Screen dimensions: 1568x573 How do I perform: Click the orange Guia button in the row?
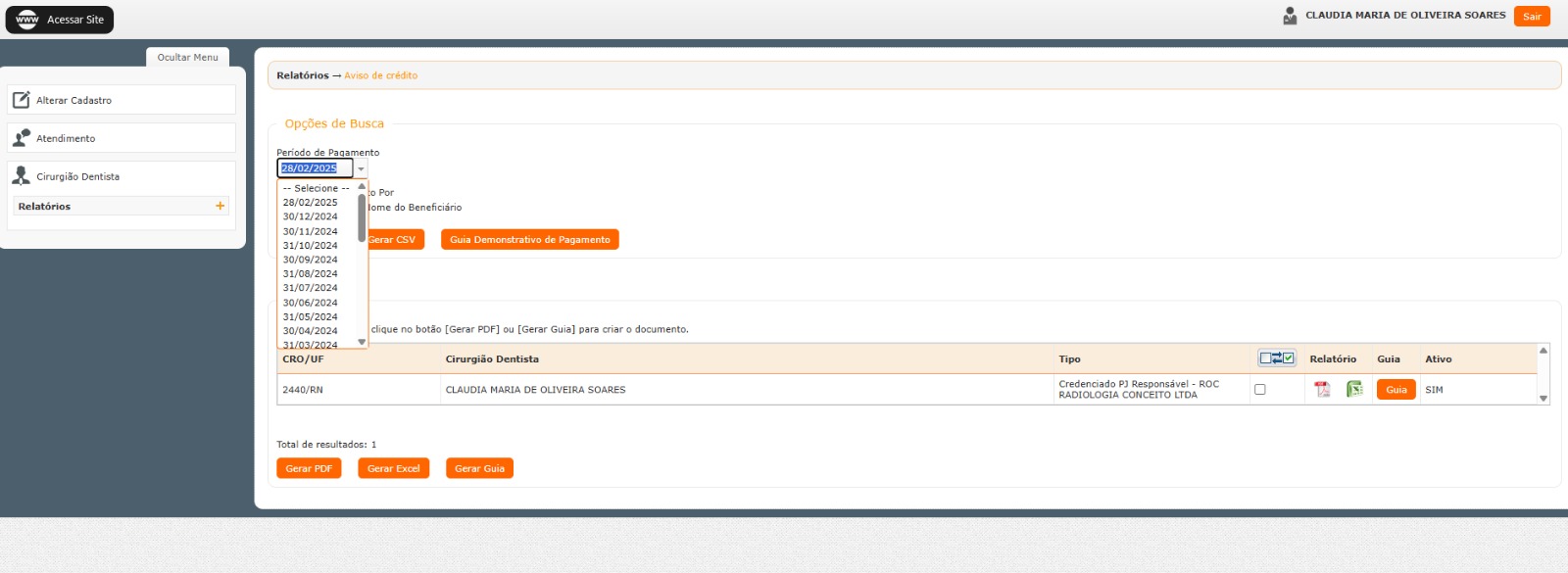(1396, 390)
